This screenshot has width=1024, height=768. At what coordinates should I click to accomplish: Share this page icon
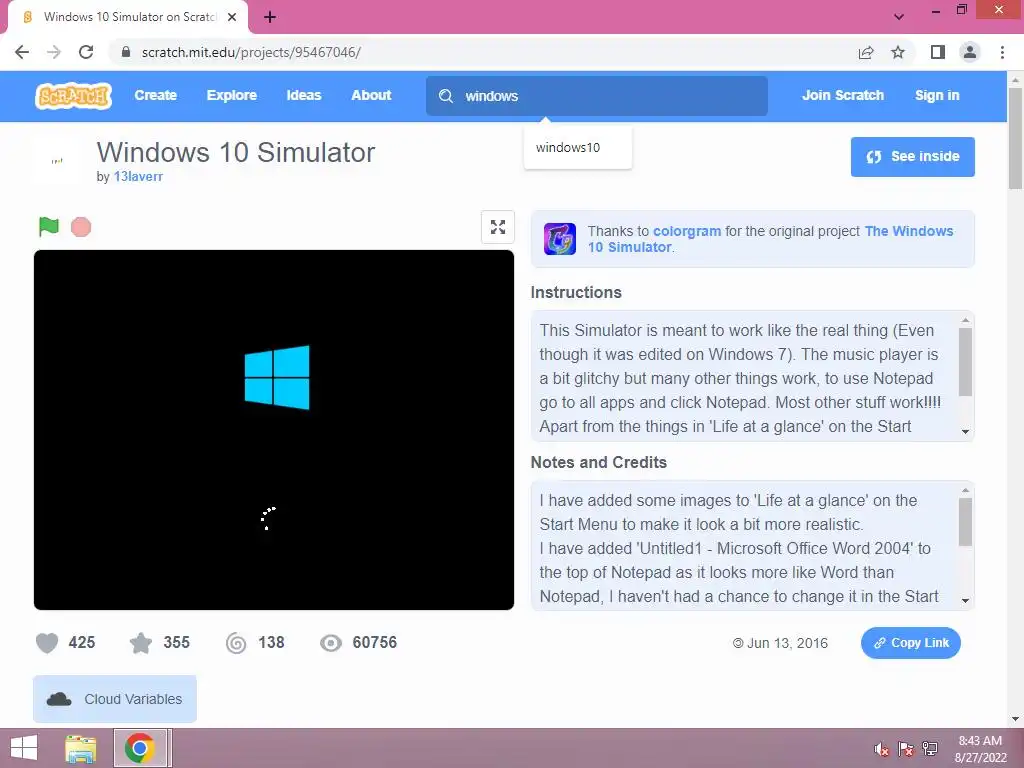(866, 52)
